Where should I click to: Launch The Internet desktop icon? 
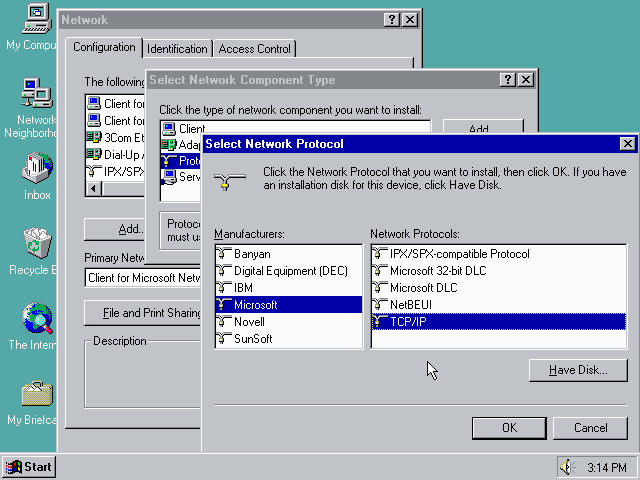click(37, 318)
